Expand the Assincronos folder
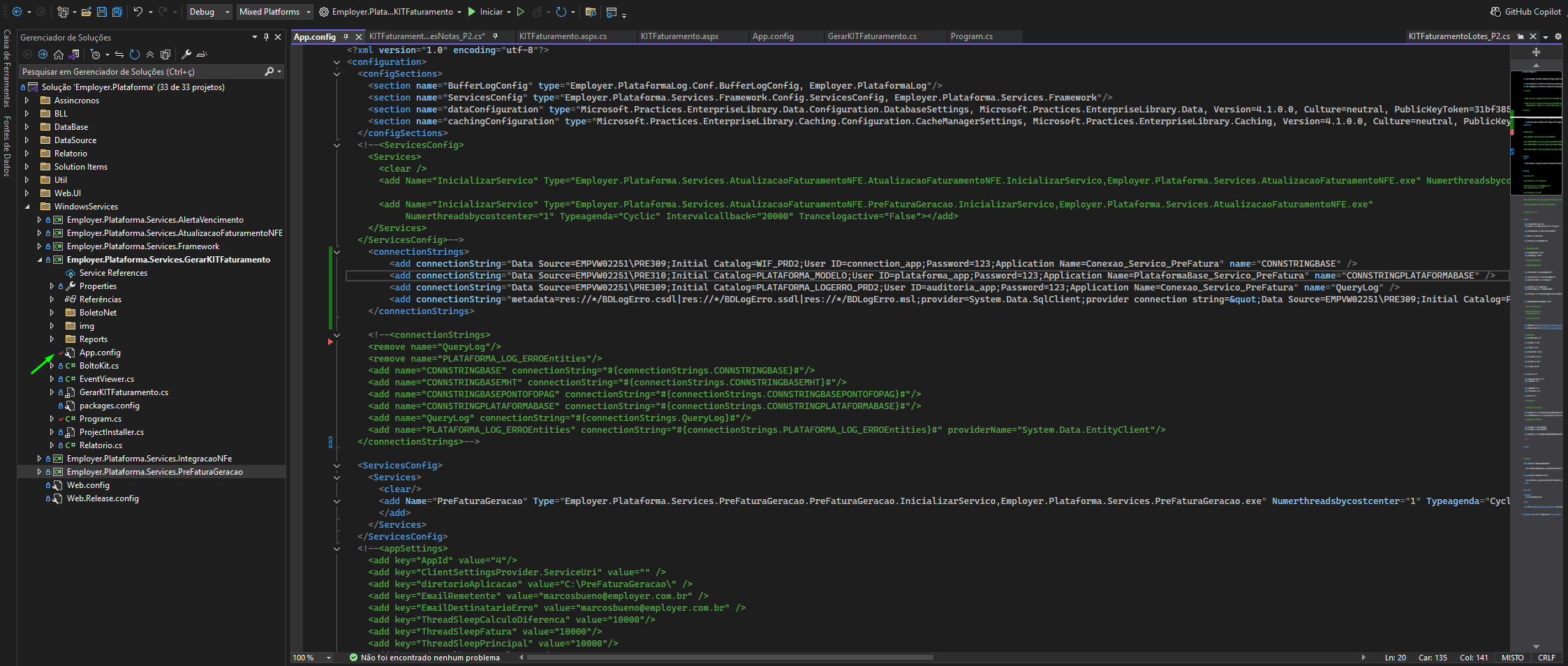The width and height of the screenshot is (1568, 666). click(27, 101)
